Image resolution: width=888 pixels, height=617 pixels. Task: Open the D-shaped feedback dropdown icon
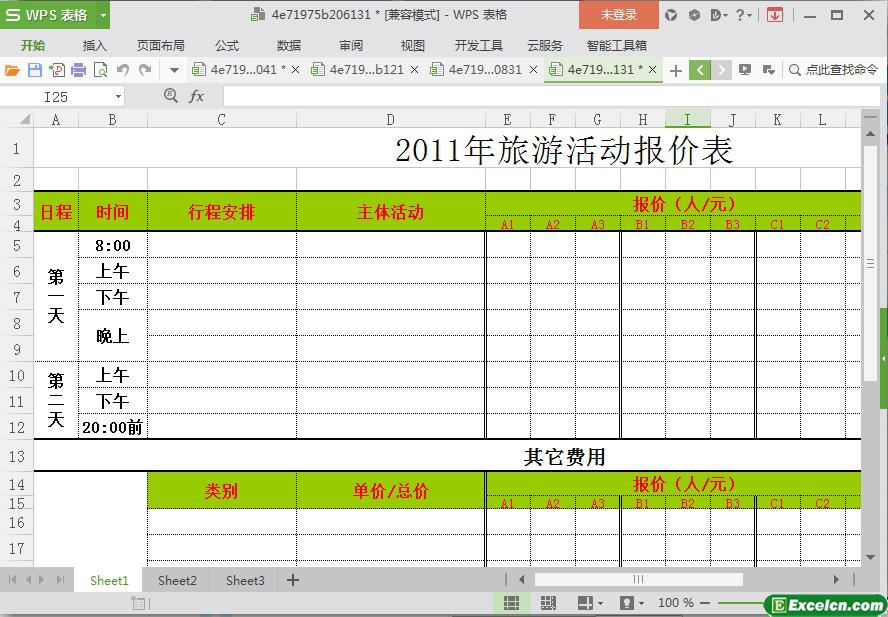tap(718, 15)
